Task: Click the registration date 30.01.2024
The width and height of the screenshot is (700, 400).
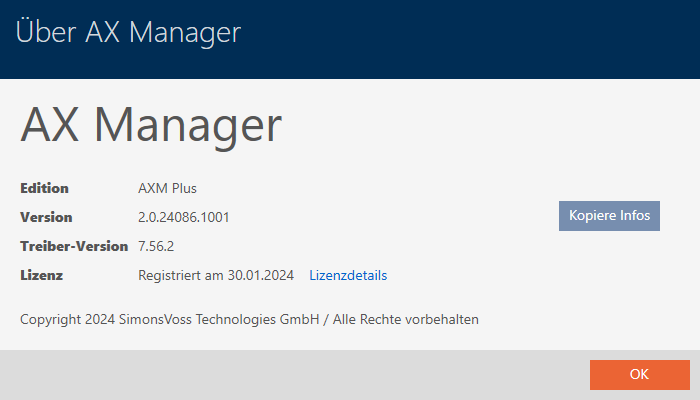Action: 260,275
